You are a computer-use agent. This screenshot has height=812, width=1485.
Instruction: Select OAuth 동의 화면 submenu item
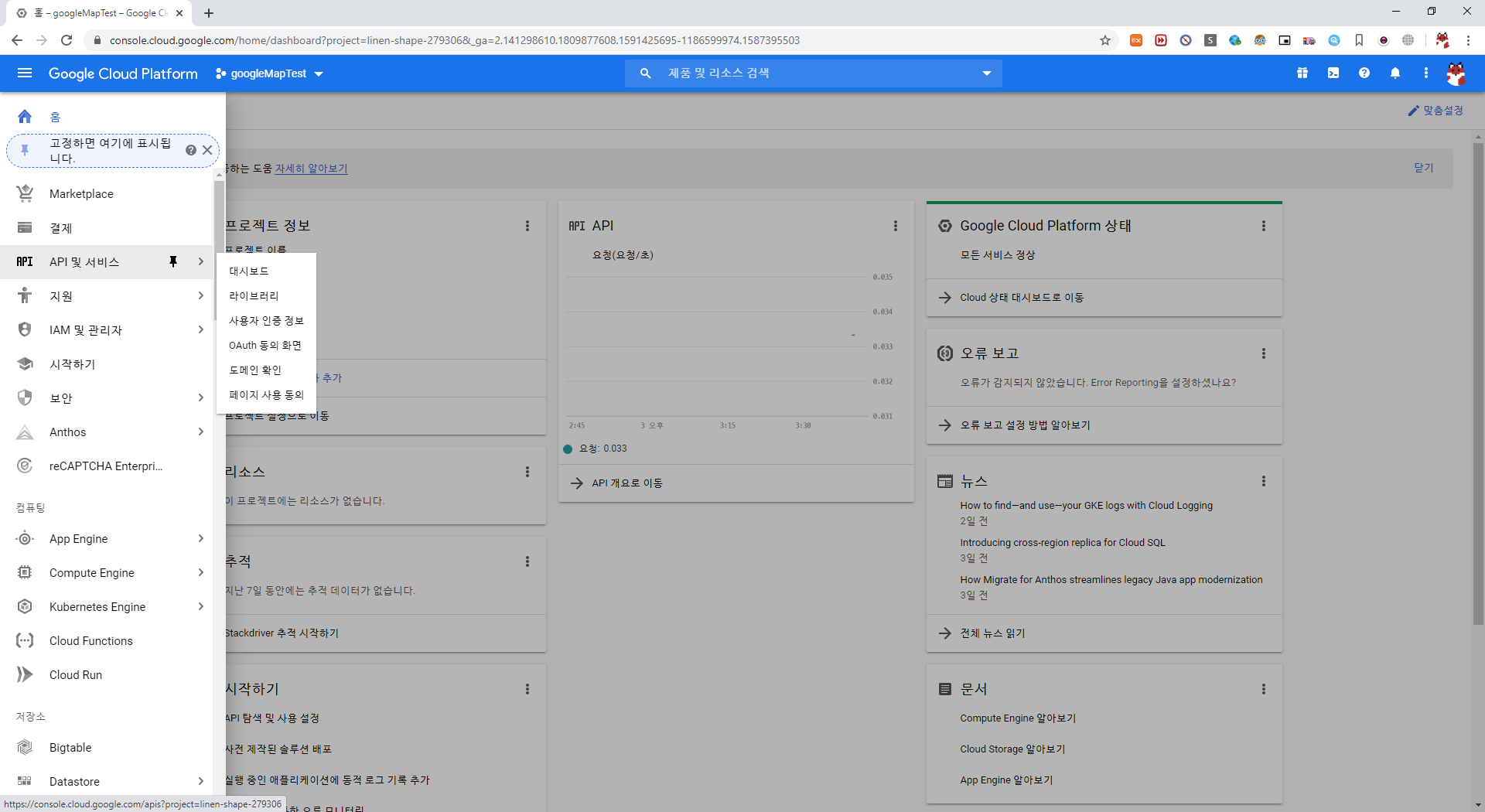pyautogui.click(x=267, y=346)
